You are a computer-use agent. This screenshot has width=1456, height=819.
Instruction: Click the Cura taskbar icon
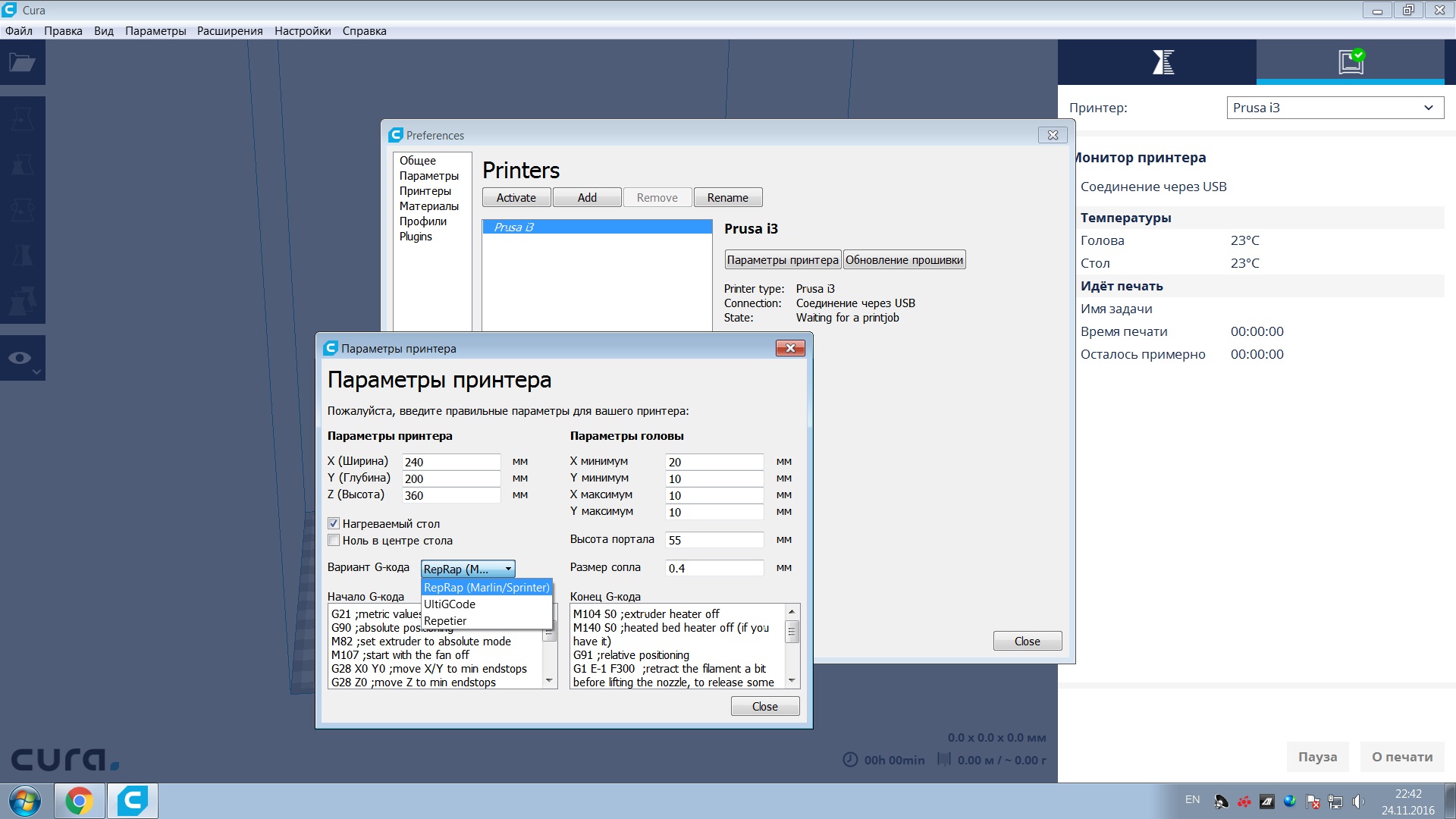[x=133, y=801]
